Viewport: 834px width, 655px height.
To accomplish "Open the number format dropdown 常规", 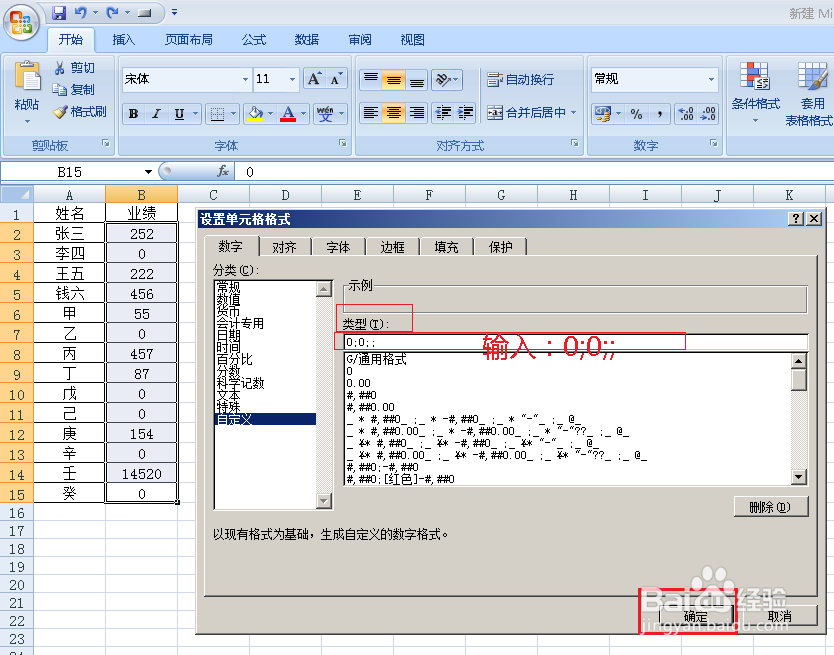I will click(711, 79).
